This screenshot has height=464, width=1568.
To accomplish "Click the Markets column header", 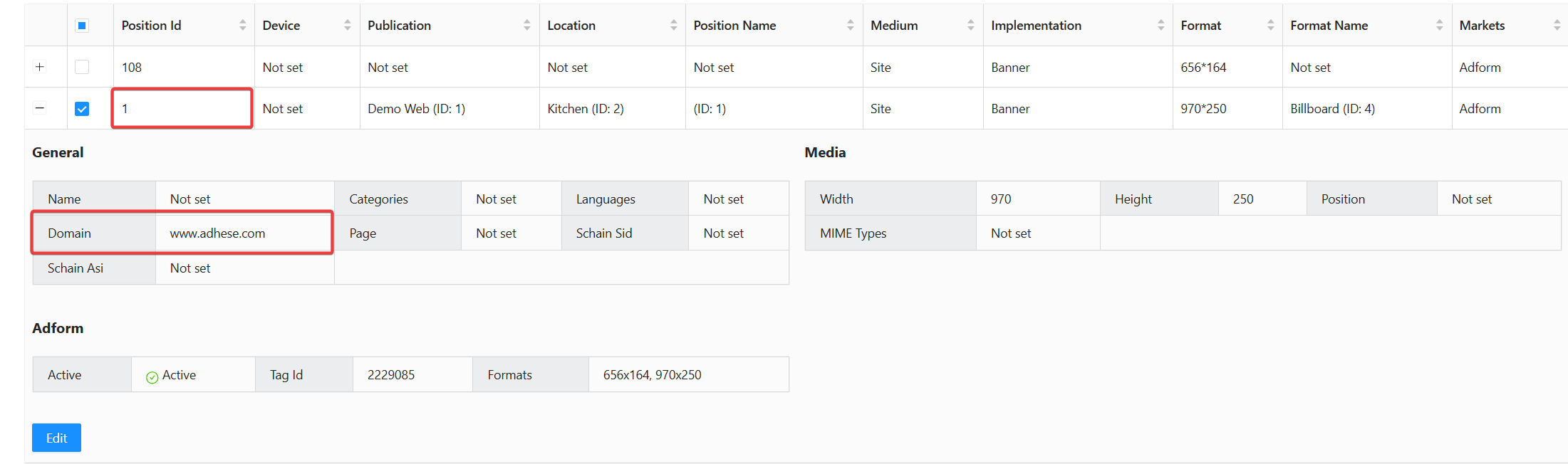I will (x=1482, y=26).
